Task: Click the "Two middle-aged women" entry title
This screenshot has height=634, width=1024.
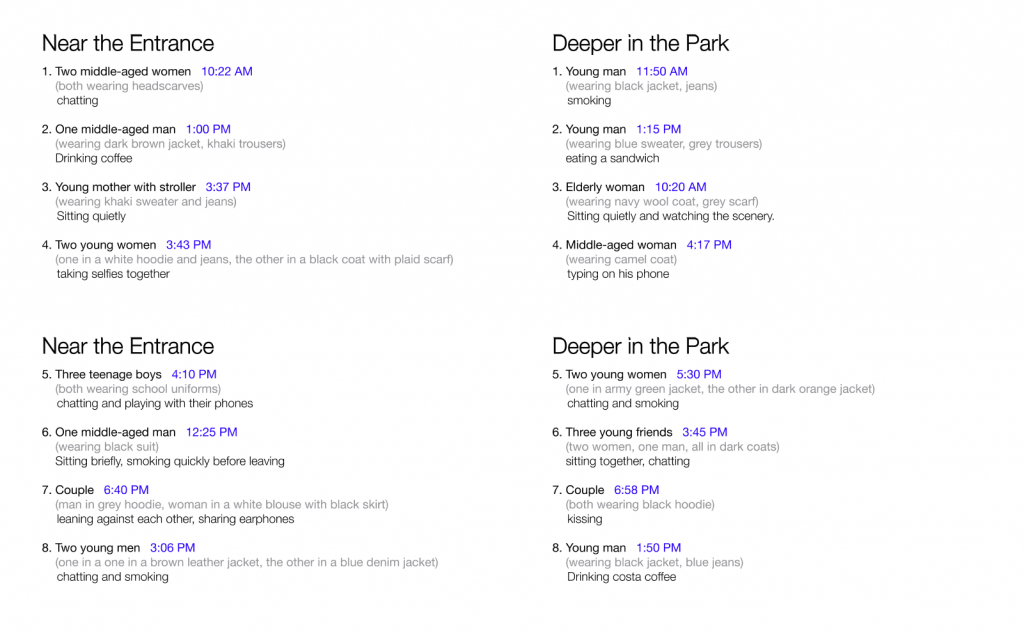Action: 123,72
